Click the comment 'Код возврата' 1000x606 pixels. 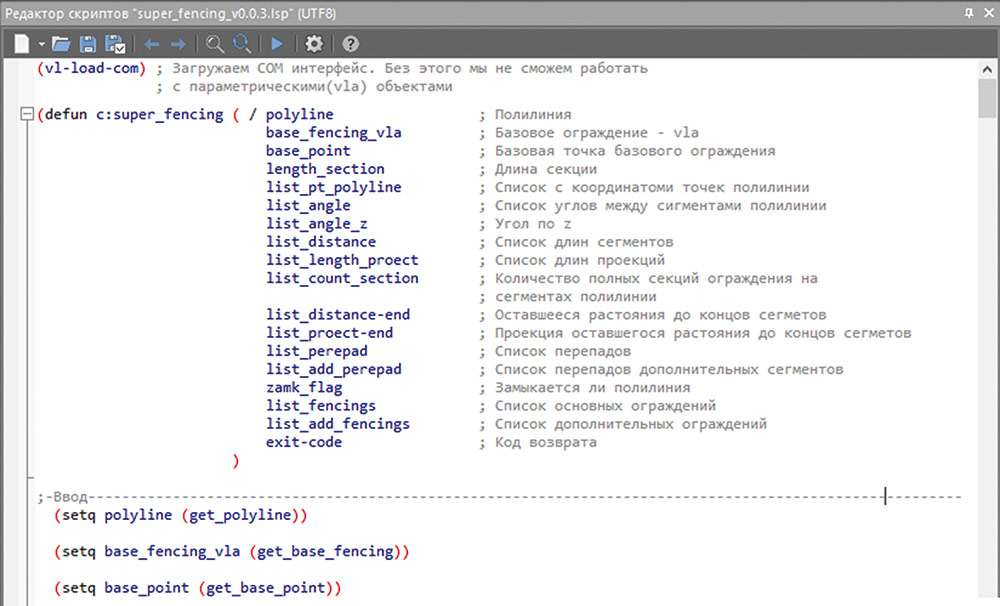click(x=546, y=443)
